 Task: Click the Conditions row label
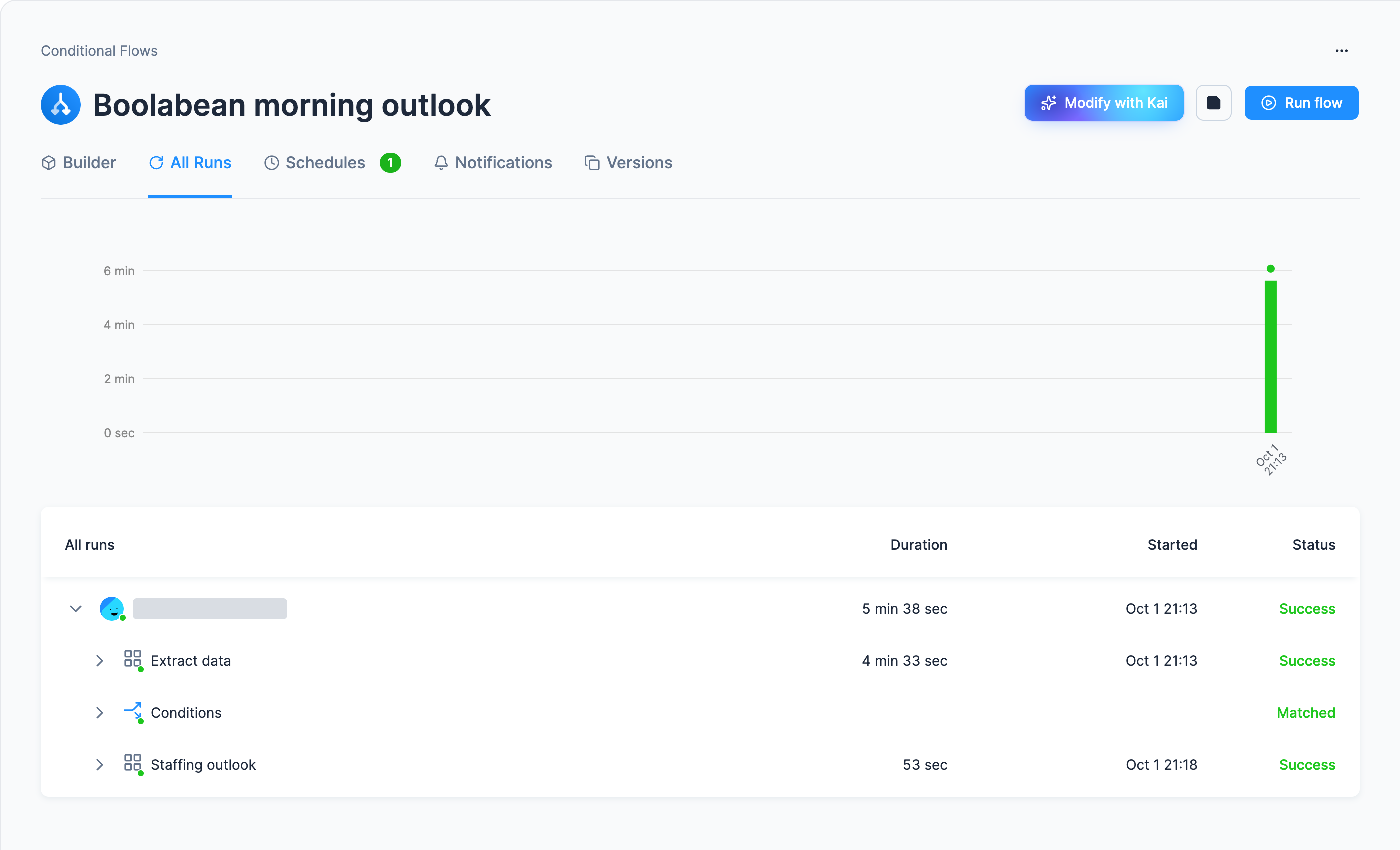click(186, 712)
